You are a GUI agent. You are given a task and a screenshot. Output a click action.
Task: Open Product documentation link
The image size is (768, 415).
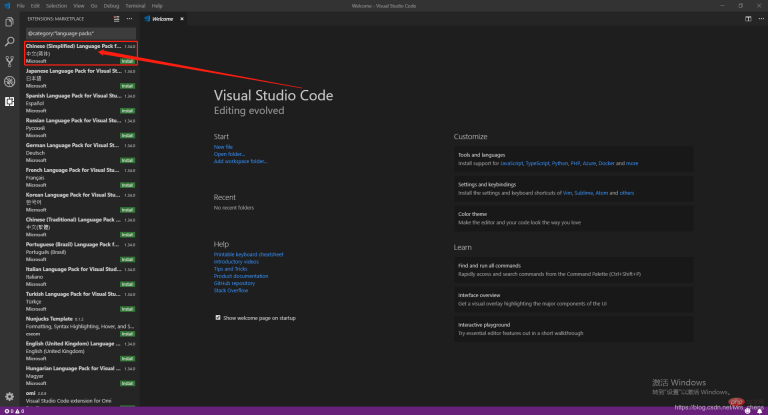[x=241, y=276]
